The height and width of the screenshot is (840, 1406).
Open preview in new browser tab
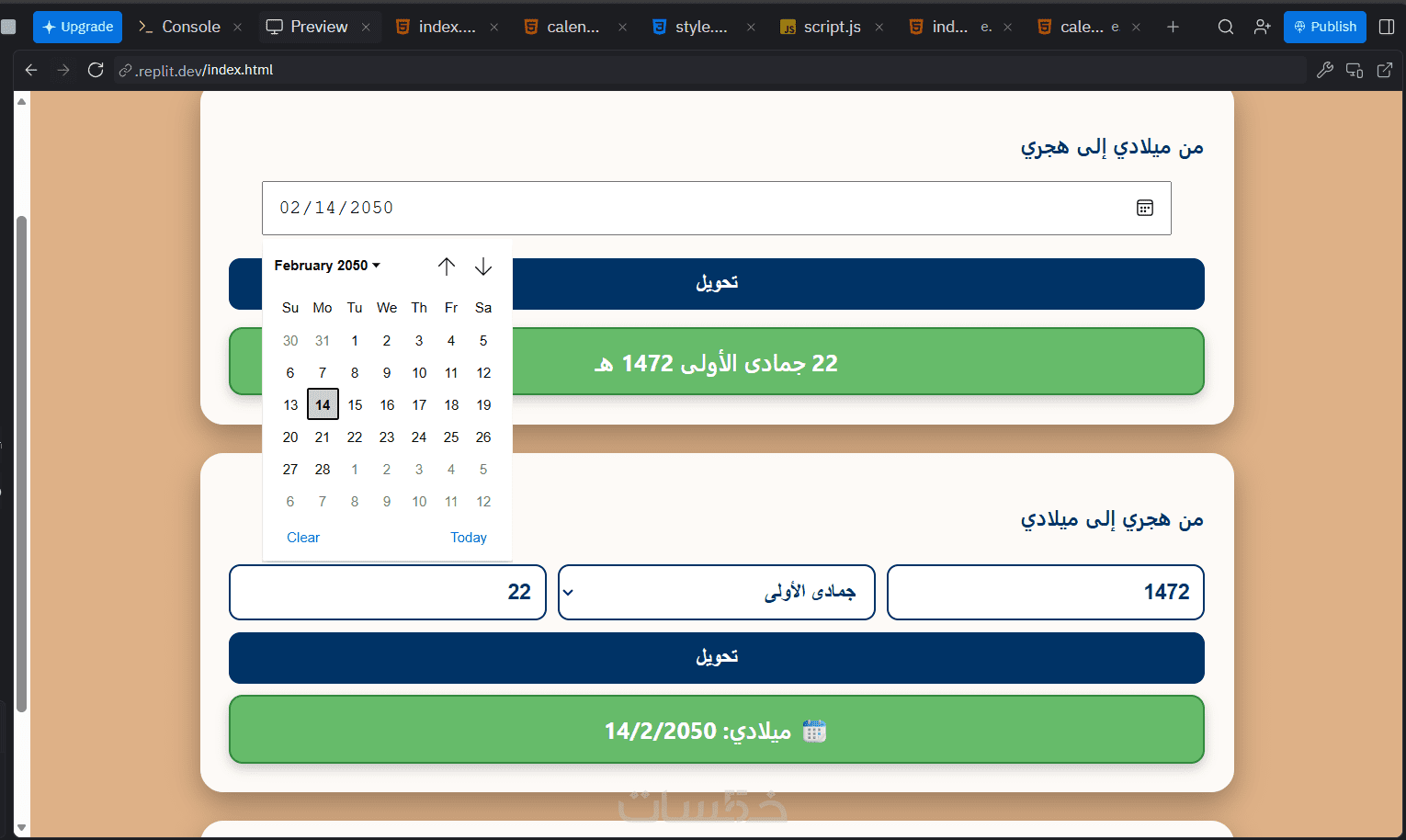click(x=1385, y=70)
